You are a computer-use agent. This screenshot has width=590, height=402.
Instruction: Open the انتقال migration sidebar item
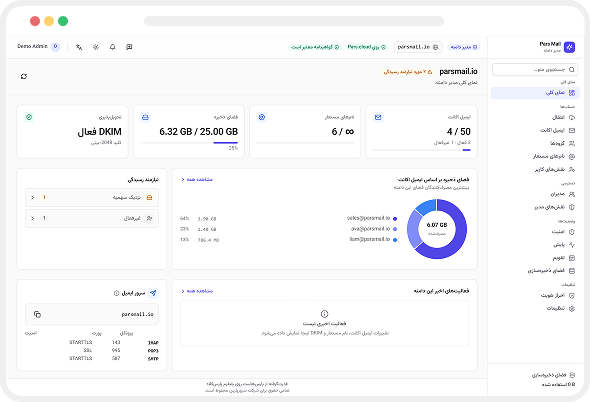pyautogui.click(x=535, y=117)
